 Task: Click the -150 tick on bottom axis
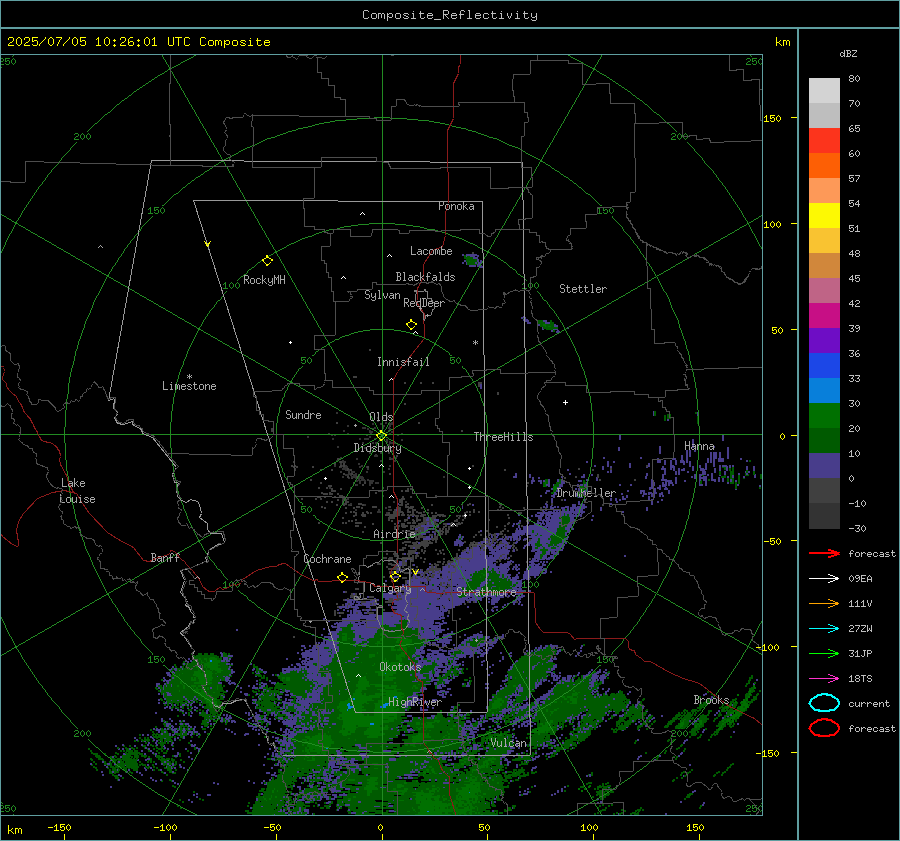59,827
